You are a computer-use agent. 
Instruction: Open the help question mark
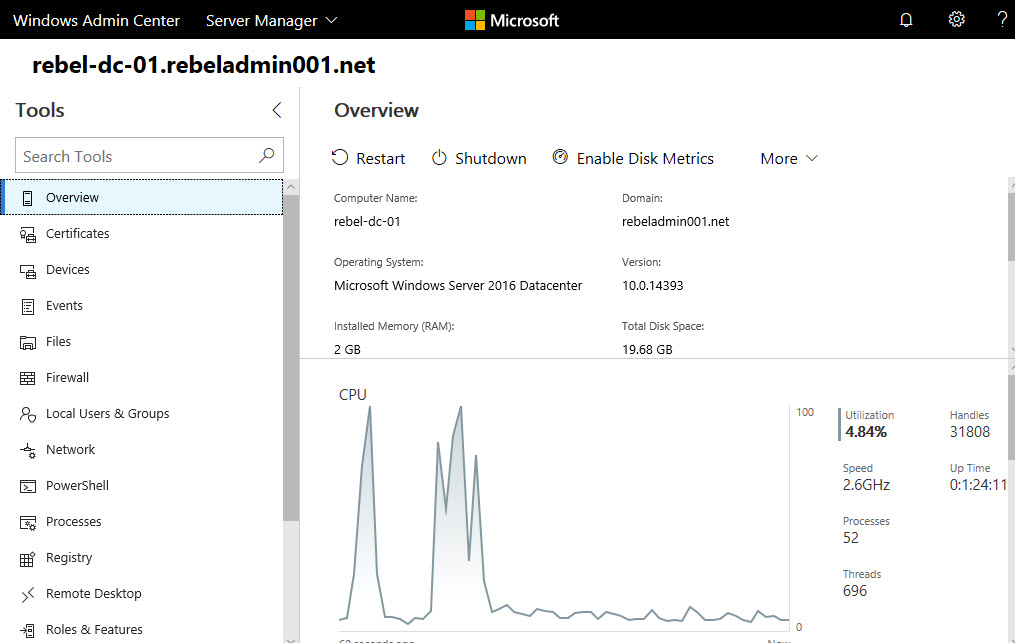point(1002,19)
